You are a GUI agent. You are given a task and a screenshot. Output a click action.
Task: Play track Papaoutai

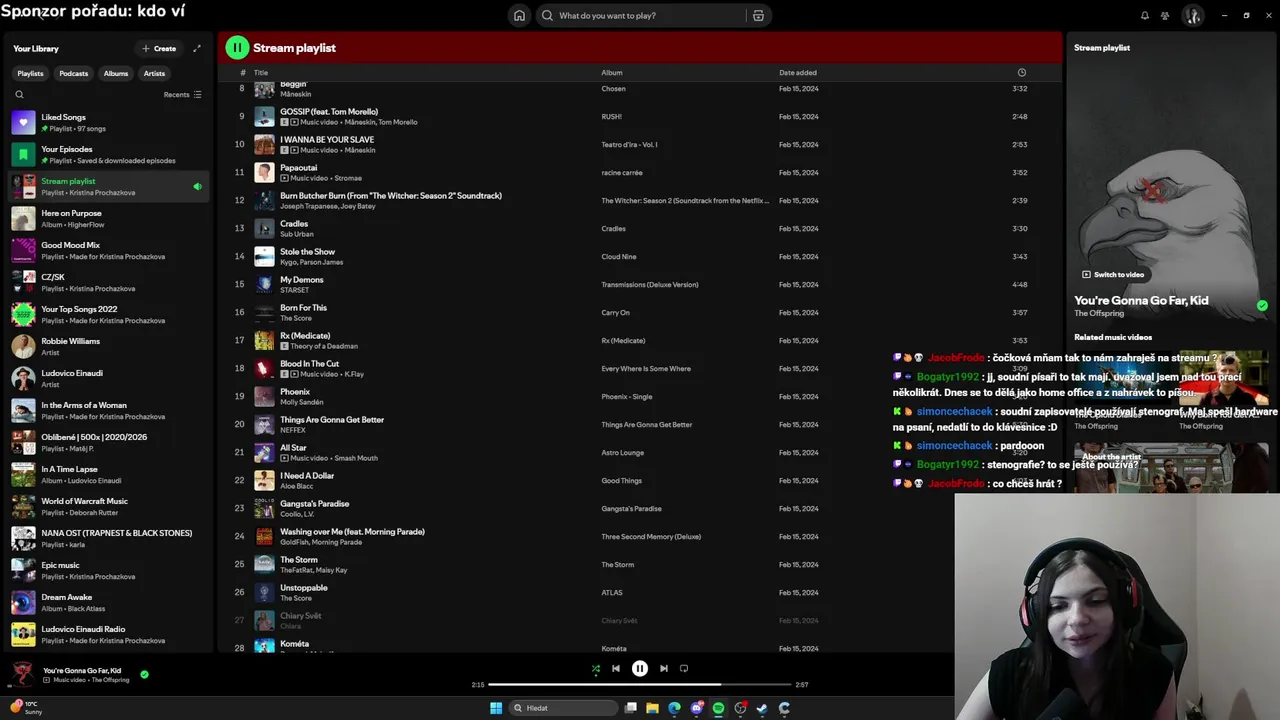coord(640,173)
